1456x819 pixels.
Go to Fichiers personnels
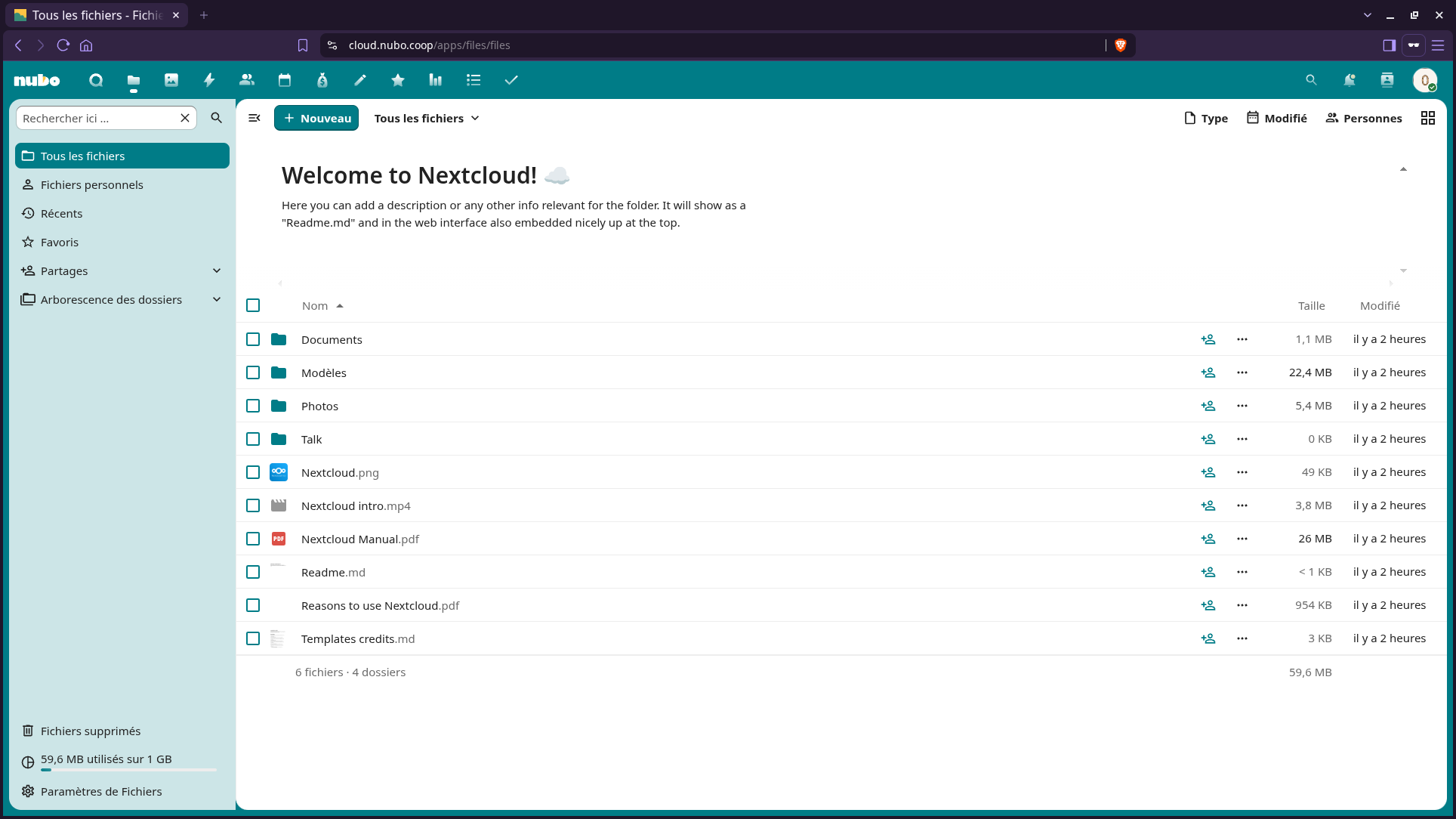(122, 184)
